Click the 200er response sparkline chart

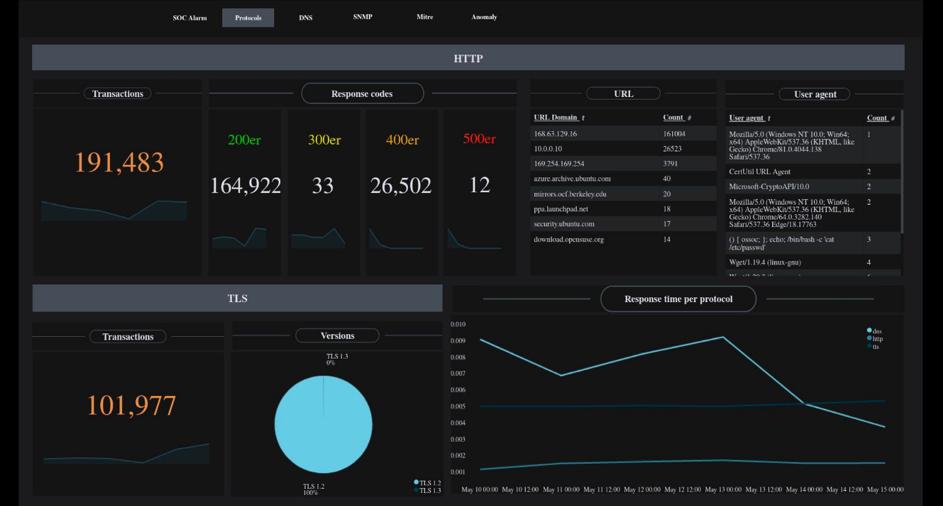239,238
